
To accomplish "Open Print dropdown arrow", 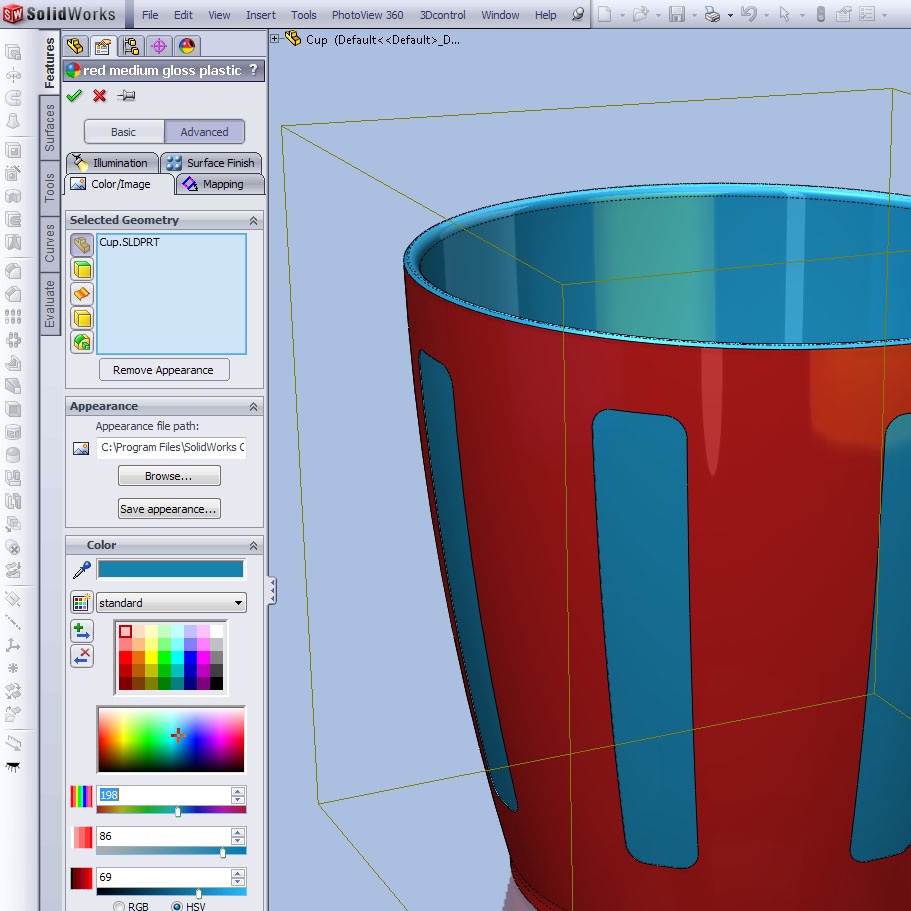I will click(x=730, y=15).
